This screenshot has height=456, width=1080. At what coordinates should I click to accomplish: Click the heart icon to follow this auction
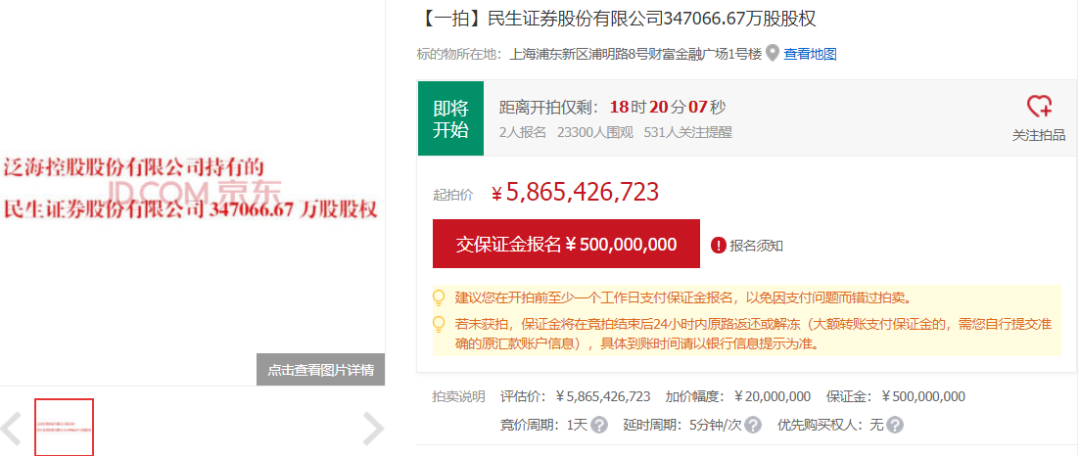pyautogui.click(x=1039, y=107)
